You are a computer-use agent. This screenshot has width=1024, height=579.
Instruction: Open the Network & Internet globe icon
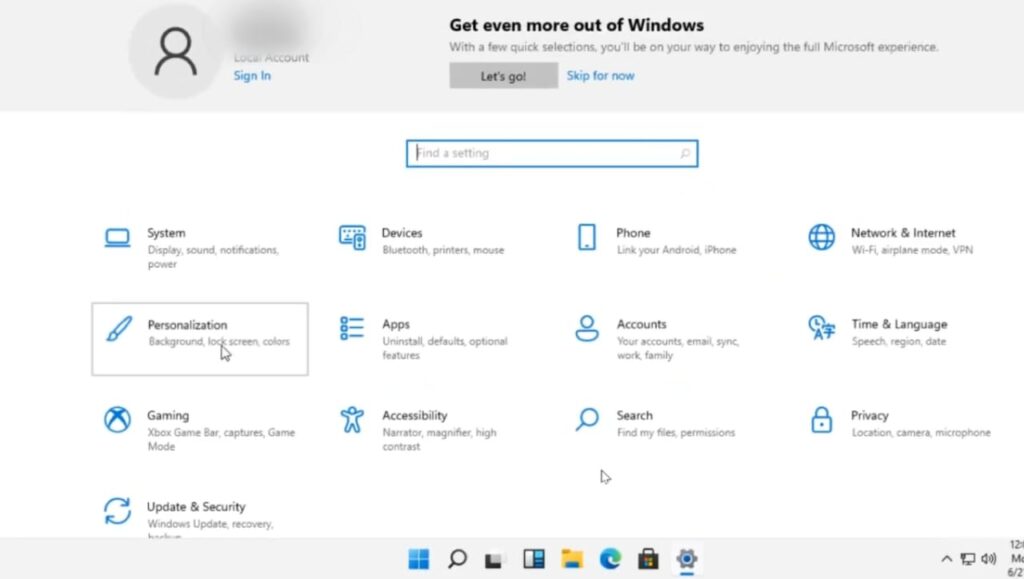coord(821,237)
